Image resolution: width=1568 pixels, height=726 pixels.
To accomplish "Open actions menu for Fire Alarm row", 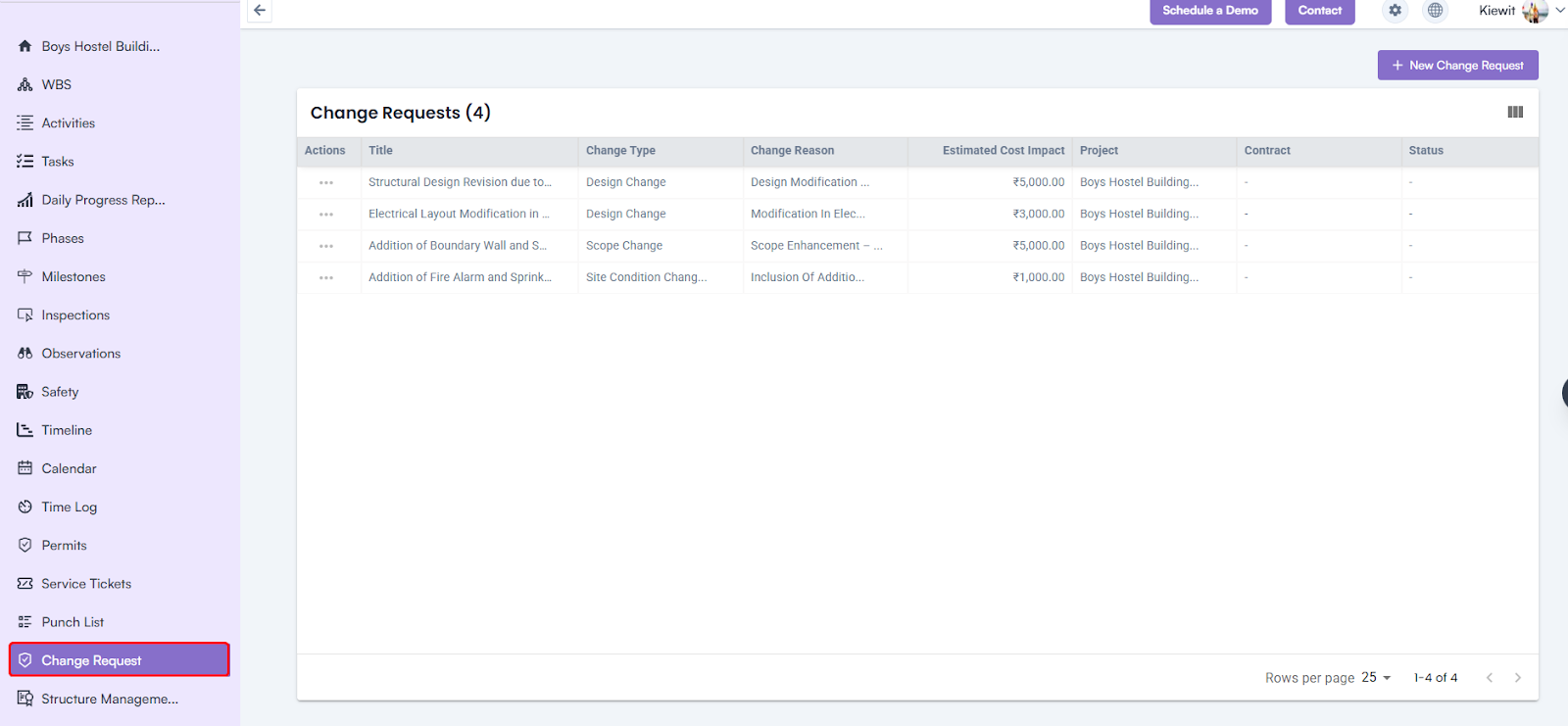I will 326,278.
